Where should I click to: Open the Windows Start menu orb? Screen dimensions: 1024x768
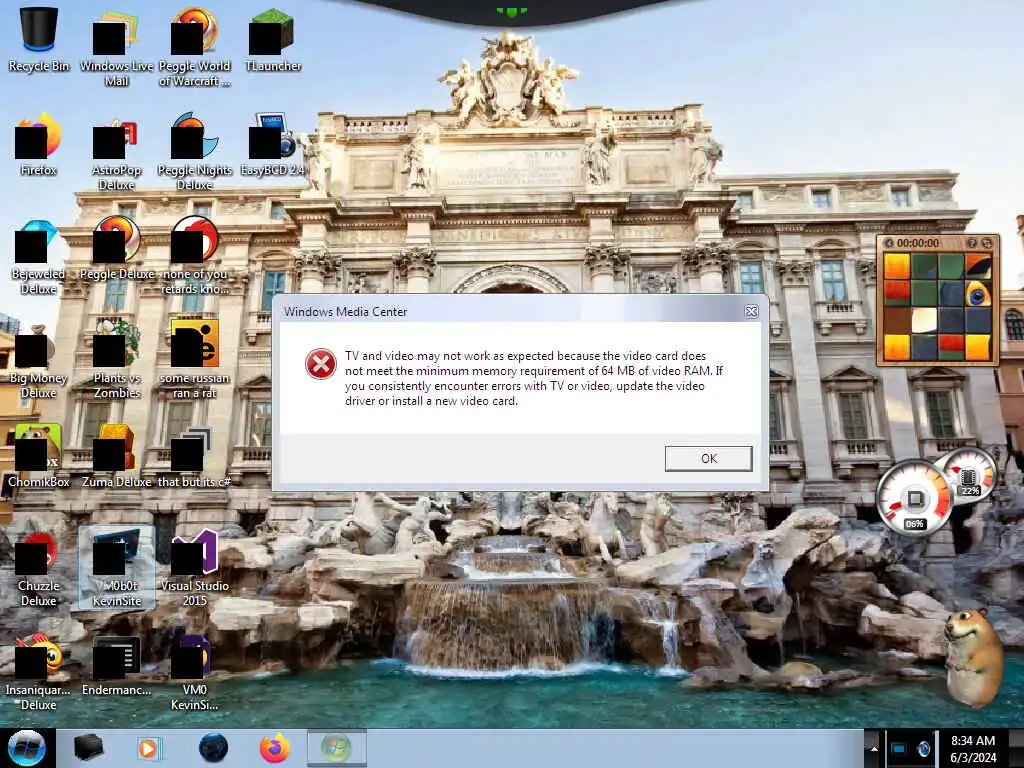pyautogui.click(x=27, y=748)
